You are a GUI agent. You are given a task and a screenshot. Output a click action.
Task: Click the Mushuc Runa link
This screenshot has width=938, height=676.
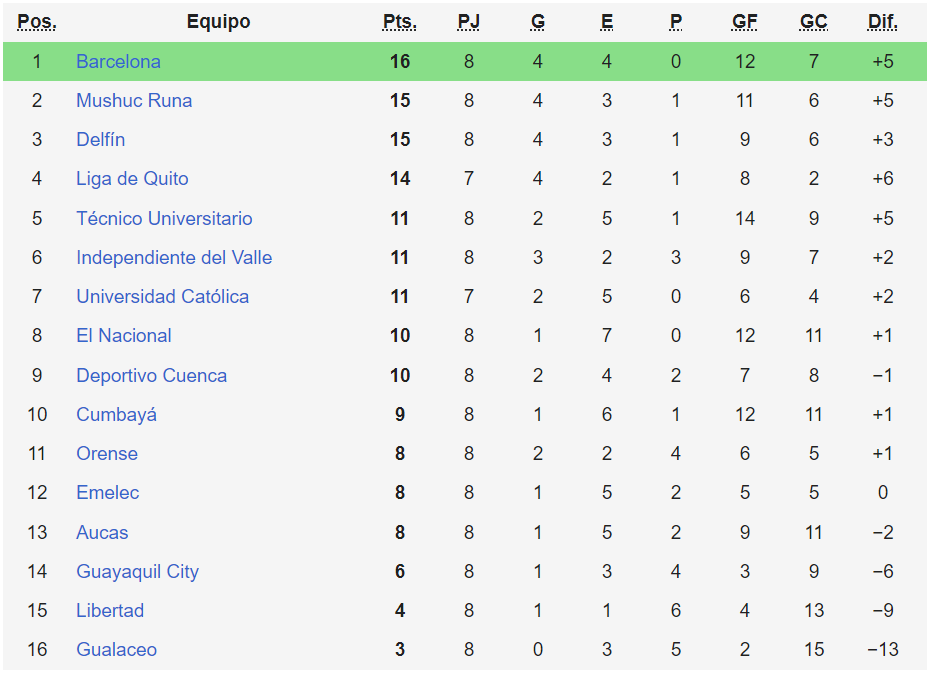134,101
